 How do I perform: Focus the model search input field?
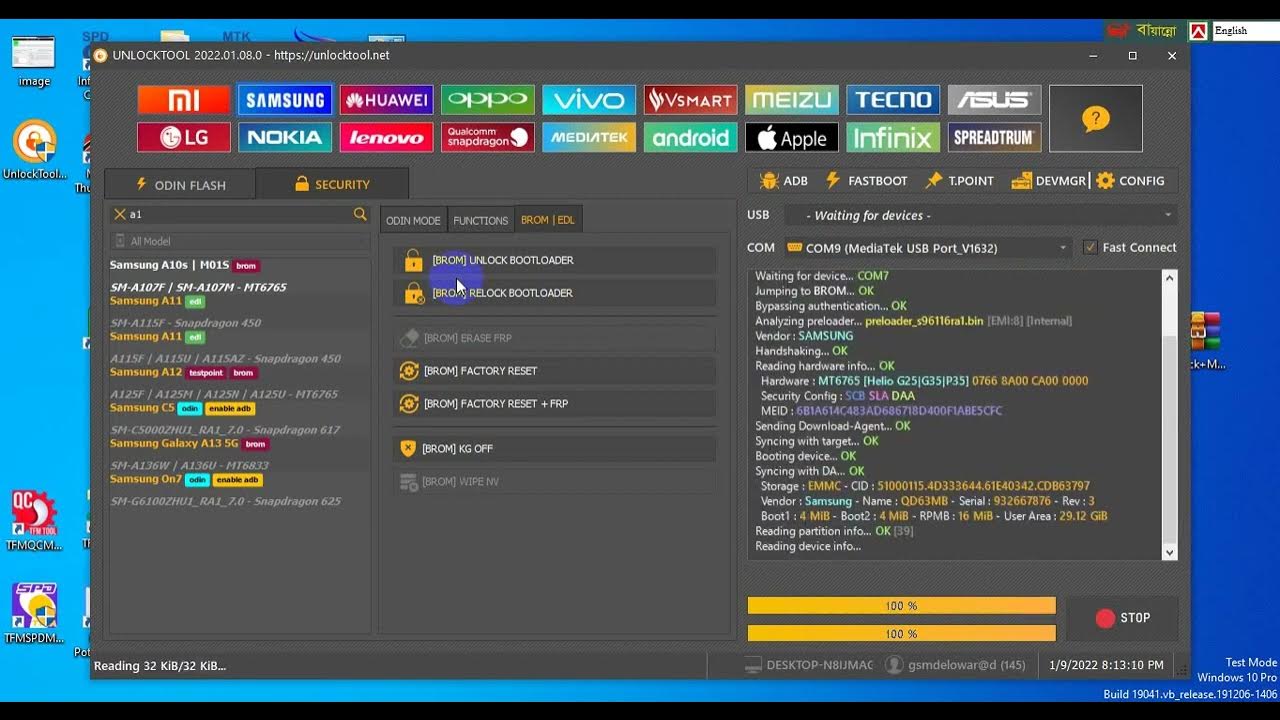[240, 215]
